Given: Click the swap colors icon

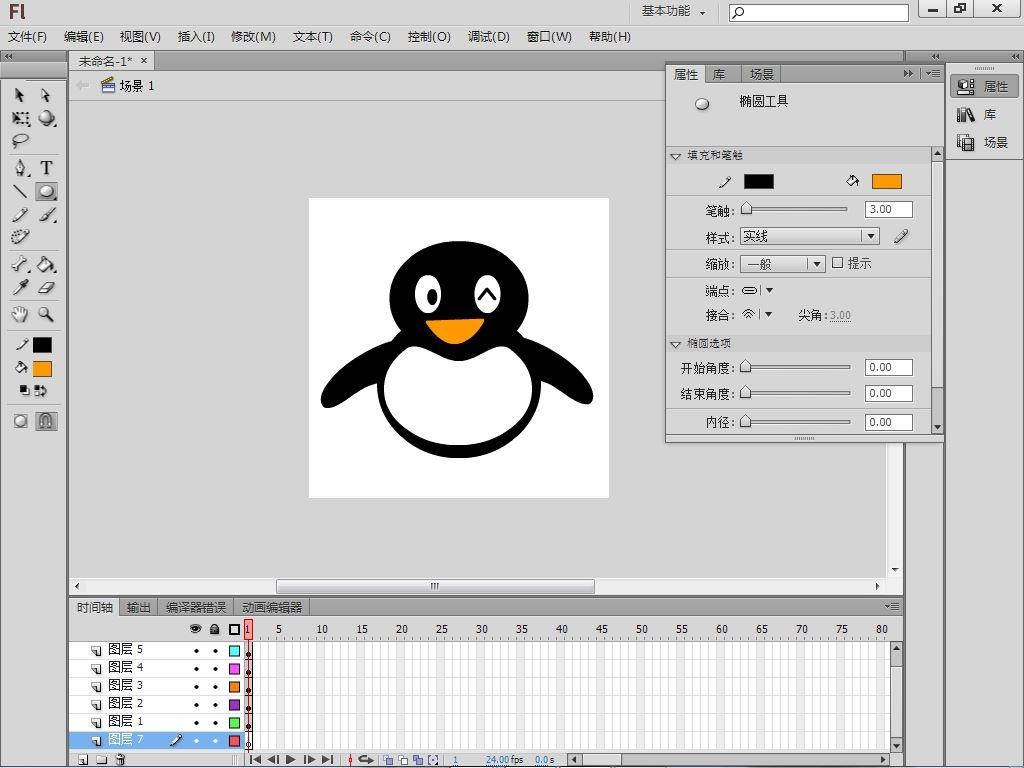Looking at the screenshot, I should (x=40, y=391).
